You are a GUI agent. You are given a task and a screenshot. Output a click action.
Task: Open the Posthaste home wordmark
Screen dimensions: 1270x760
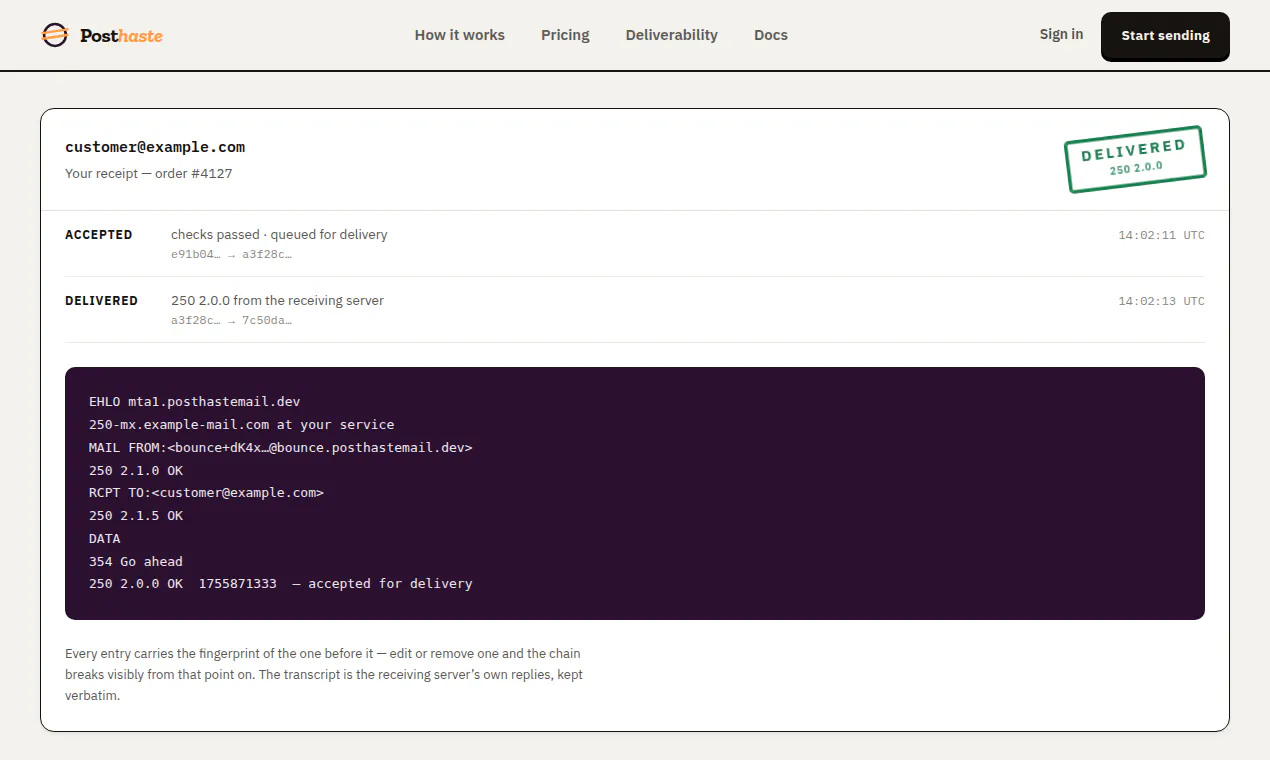pos(121,36)
